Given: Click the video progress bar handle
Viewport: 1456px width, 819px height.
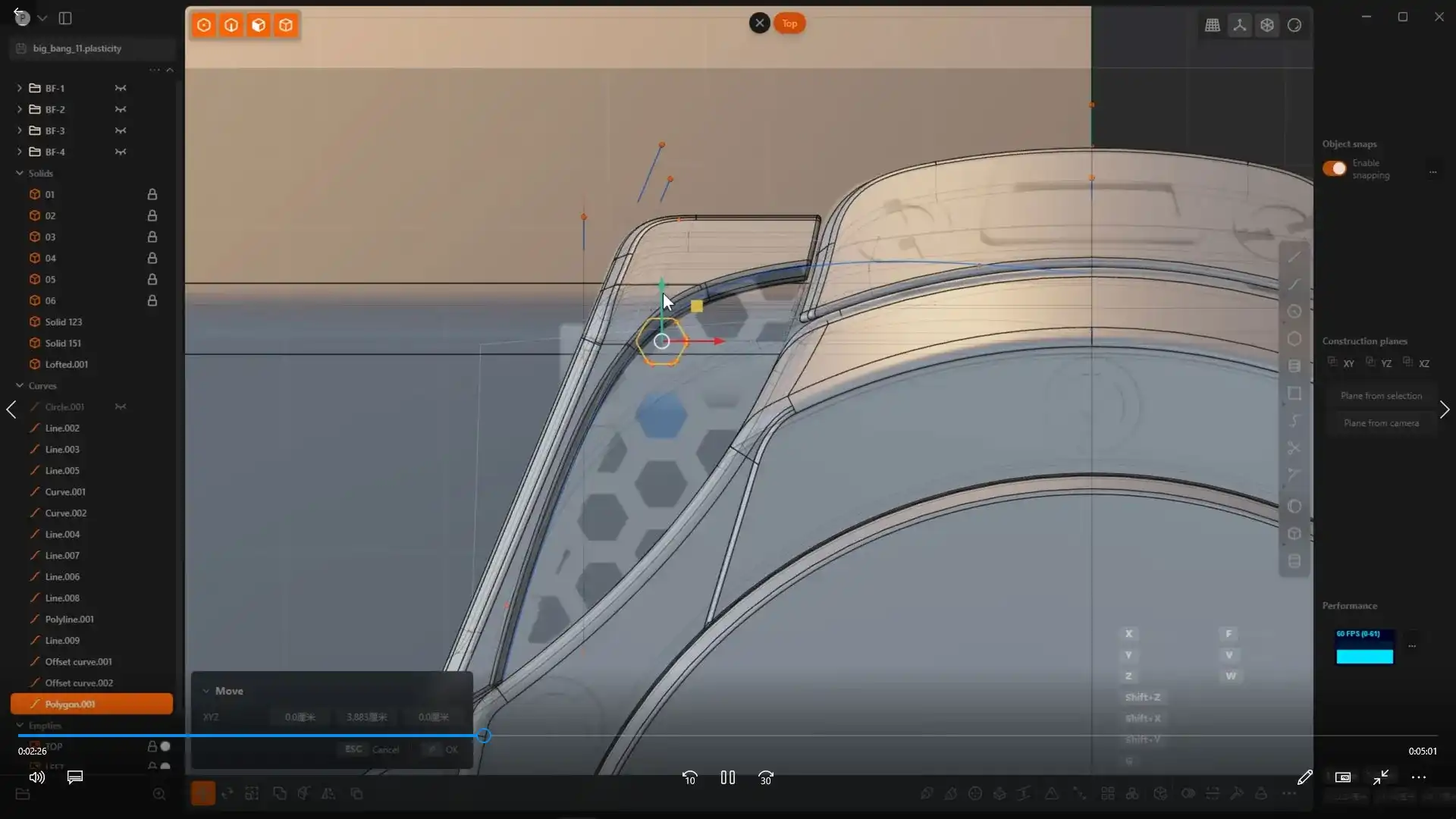Looking at the screenshot, I should point(483,736).
